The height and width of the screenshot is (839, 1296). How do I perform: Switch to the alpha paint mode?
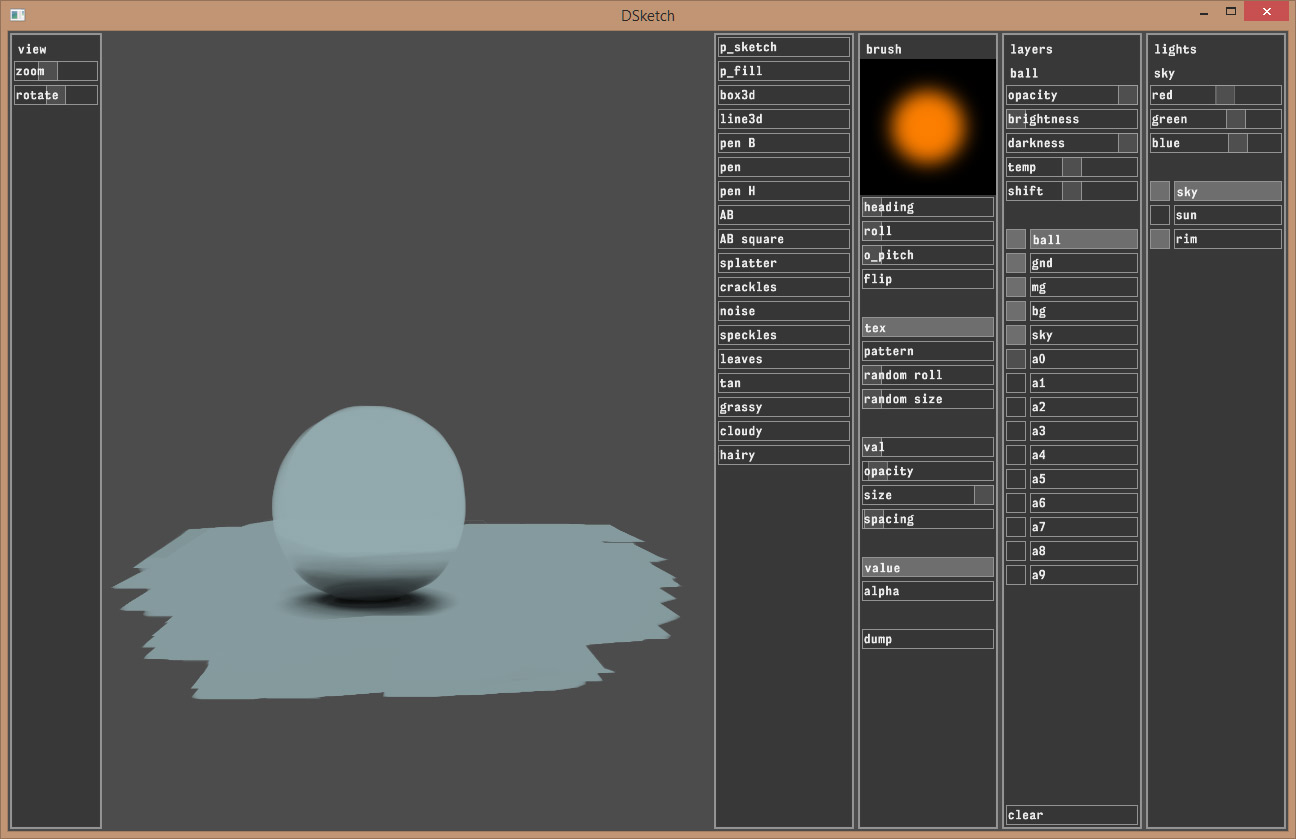tap(927, 591)
